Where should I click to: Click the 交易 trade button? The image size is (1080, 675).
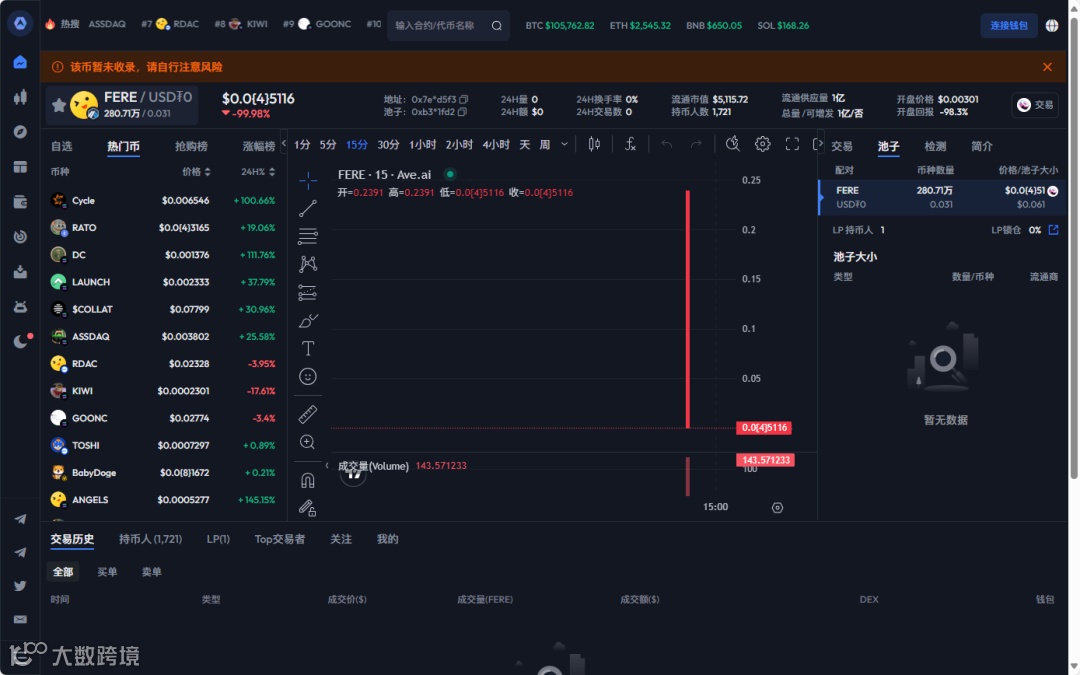(1035, 105)
